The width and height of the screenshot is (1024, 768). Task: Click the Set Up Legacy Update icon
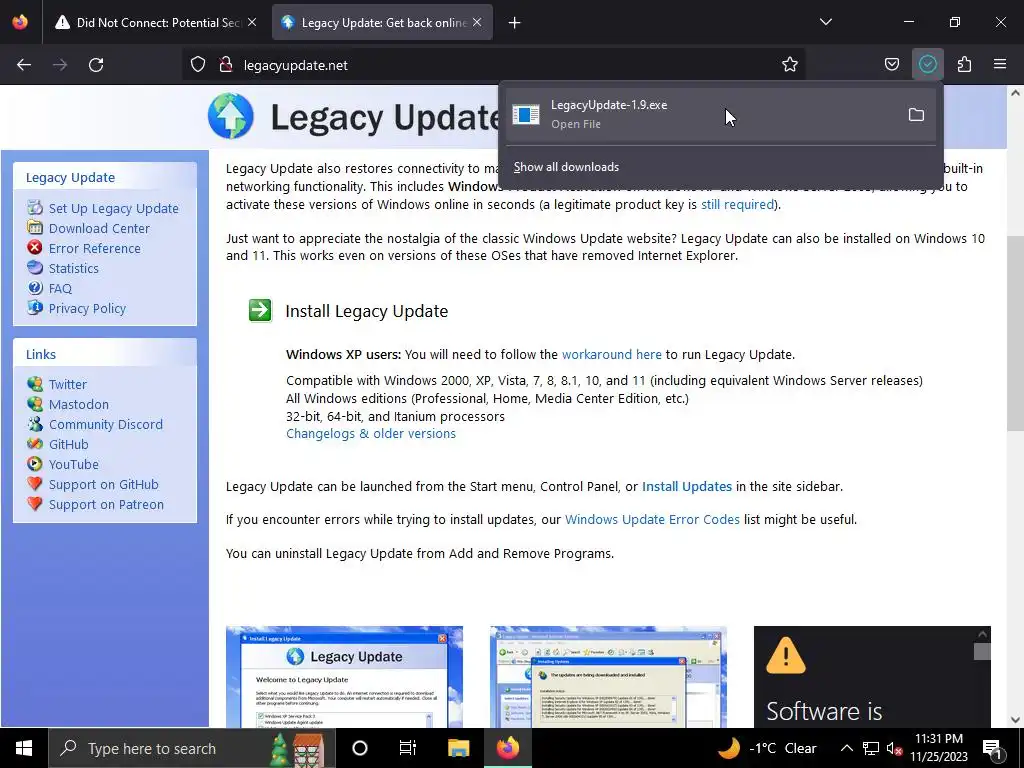pos(35,208)
